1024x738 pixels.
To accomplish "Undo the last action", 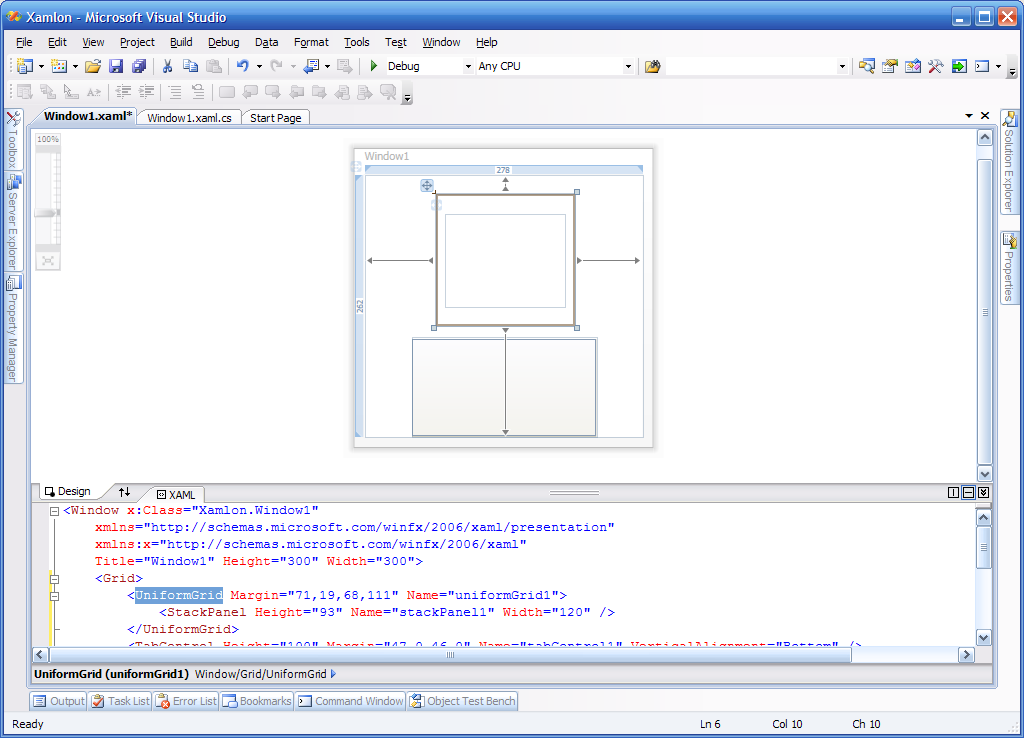I will (243, 66).
